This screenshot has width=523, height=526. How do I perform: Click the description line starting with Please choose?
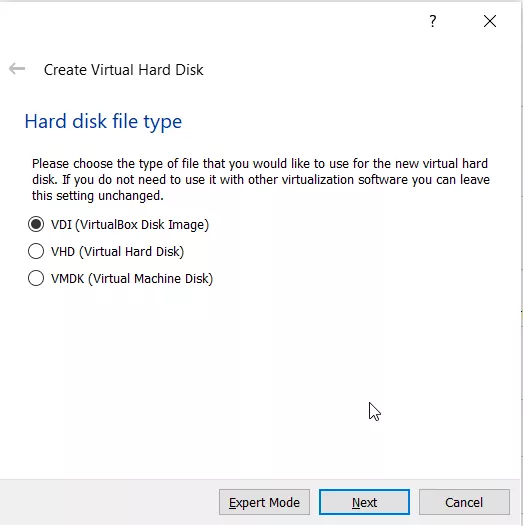click(260, 164)
